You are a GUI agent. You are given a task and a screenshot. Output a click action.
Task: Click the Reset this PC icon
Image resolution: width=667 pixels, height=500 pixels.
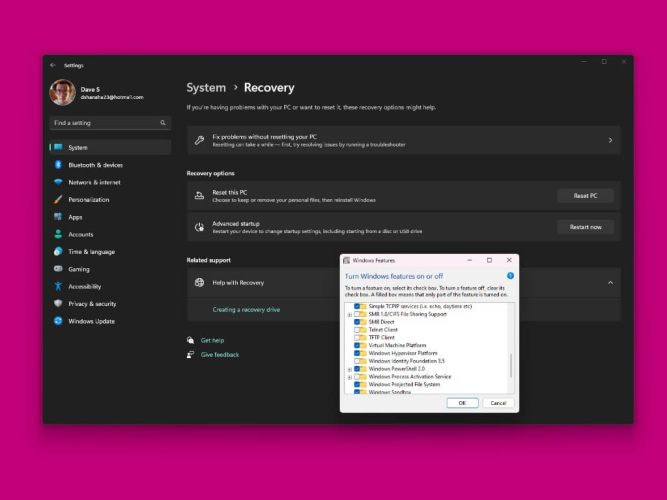[199, 196]
